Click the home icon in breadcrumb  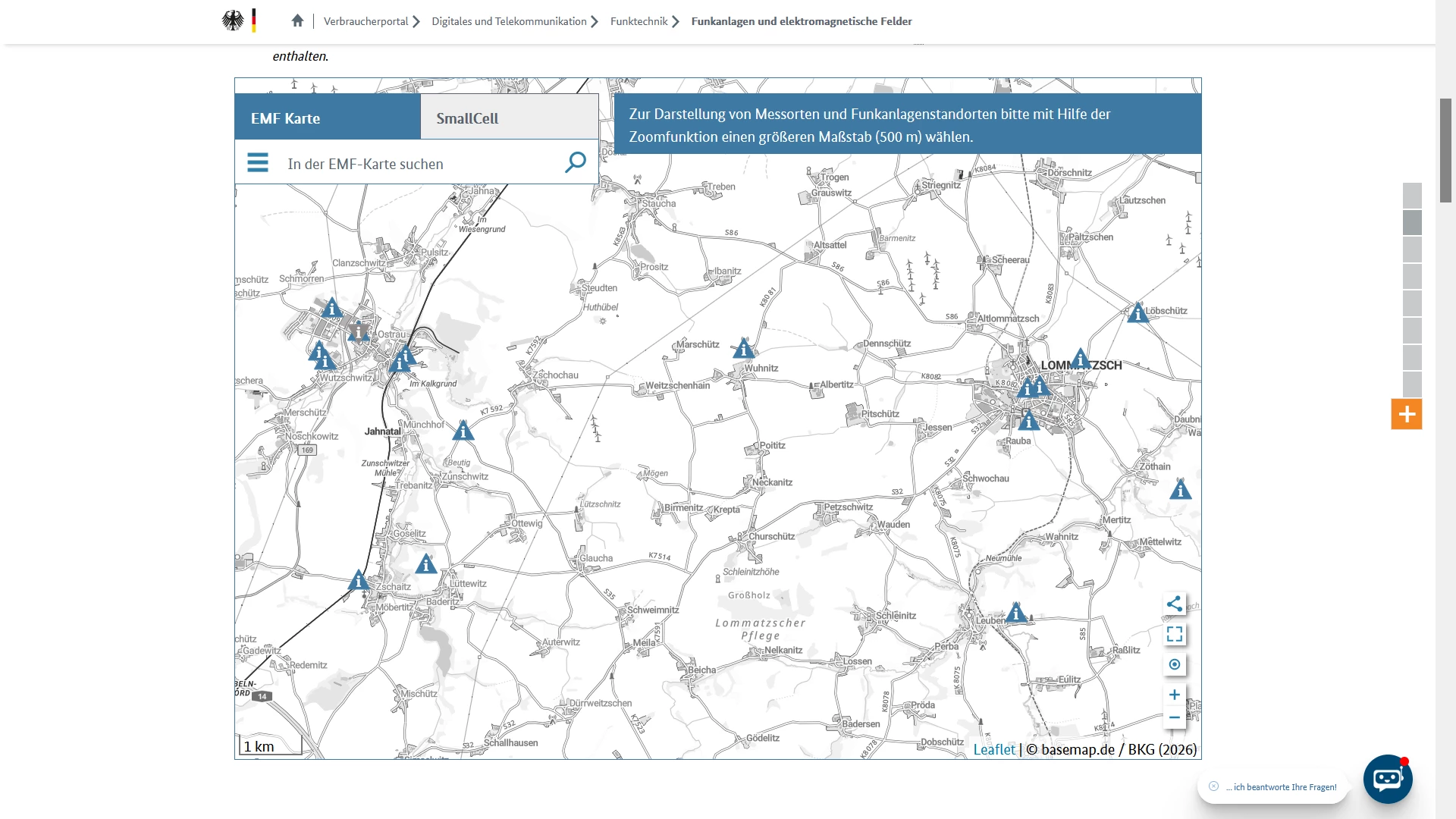(297, 21)
